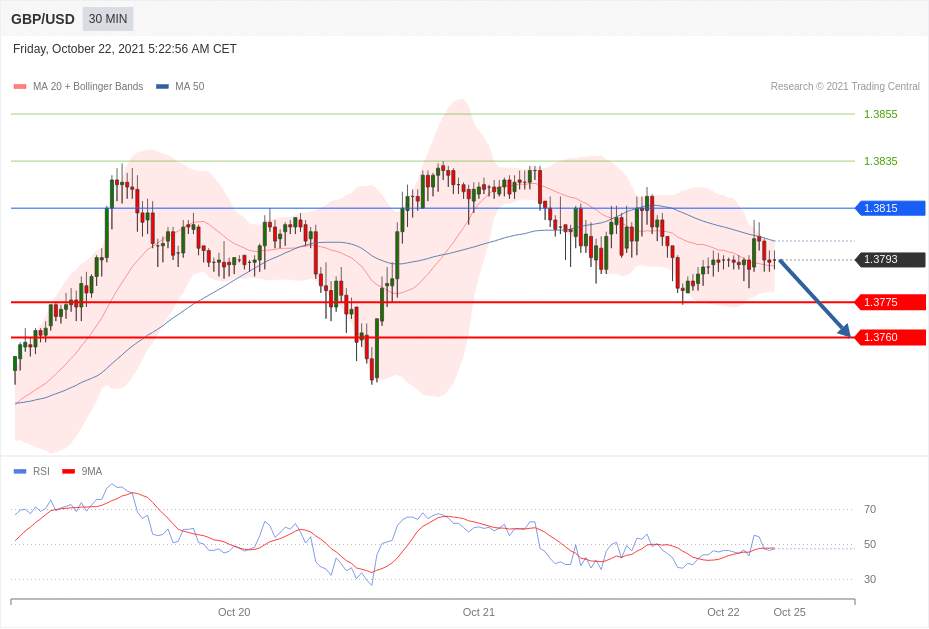The width and height of the screenshot is (929, 629).
Task: Click the Oct 21 date axis label
Action: click(x=479, y=612)
